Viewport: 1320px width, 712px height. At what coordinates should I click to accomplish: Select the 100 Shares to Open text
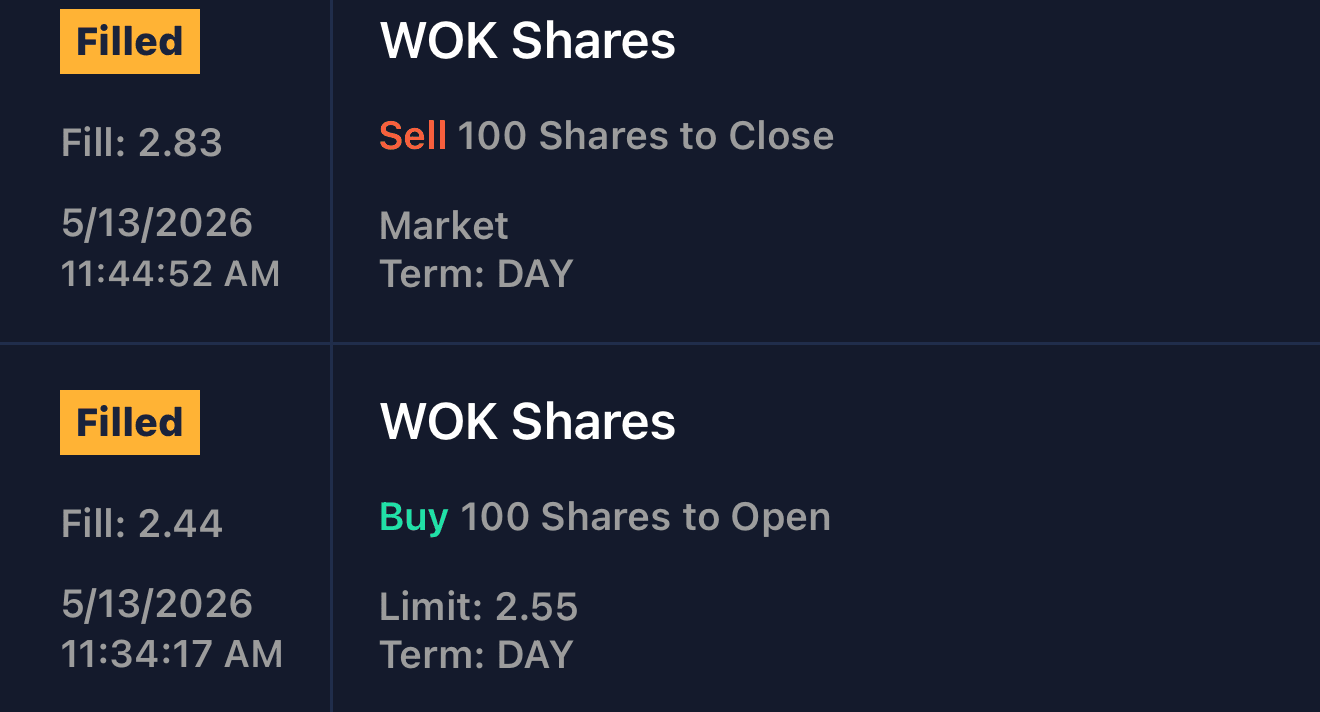point(646,517)
